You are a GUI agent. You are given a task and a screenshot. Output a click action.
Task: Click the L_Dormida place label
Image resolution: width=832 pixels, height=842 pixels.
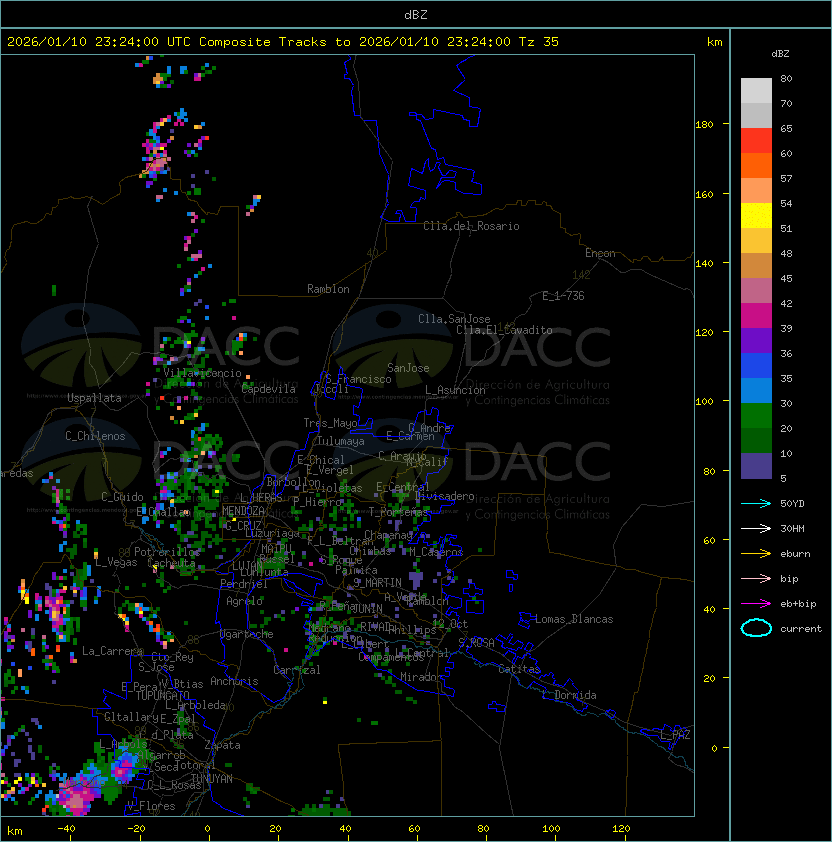point(569,695)
